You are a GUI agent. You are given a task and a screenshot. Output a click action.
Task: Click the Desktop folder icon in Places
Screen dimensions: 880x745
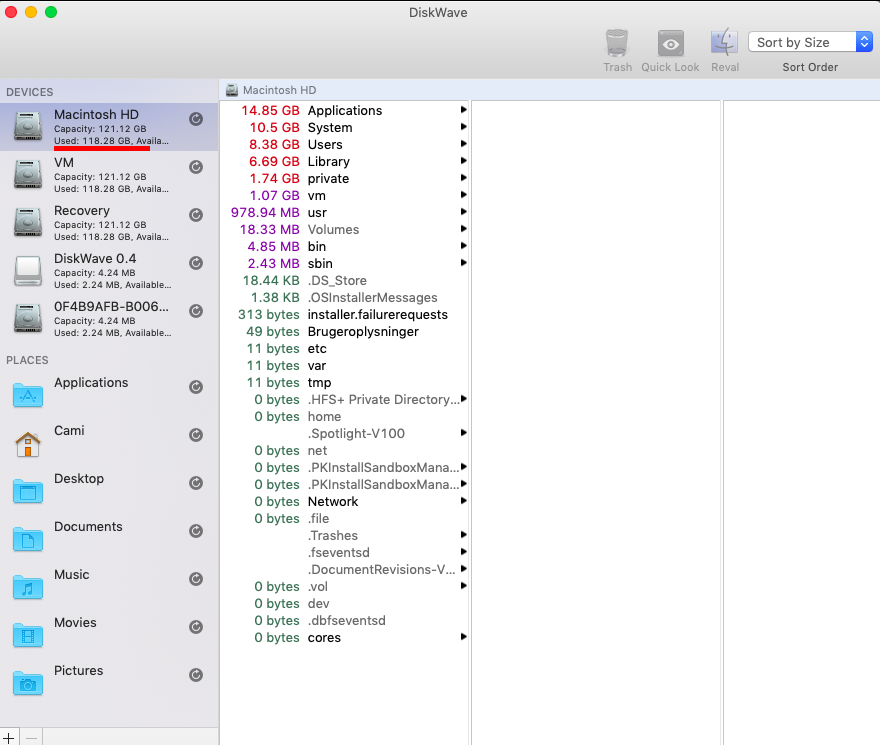click(x=28, y=491)
